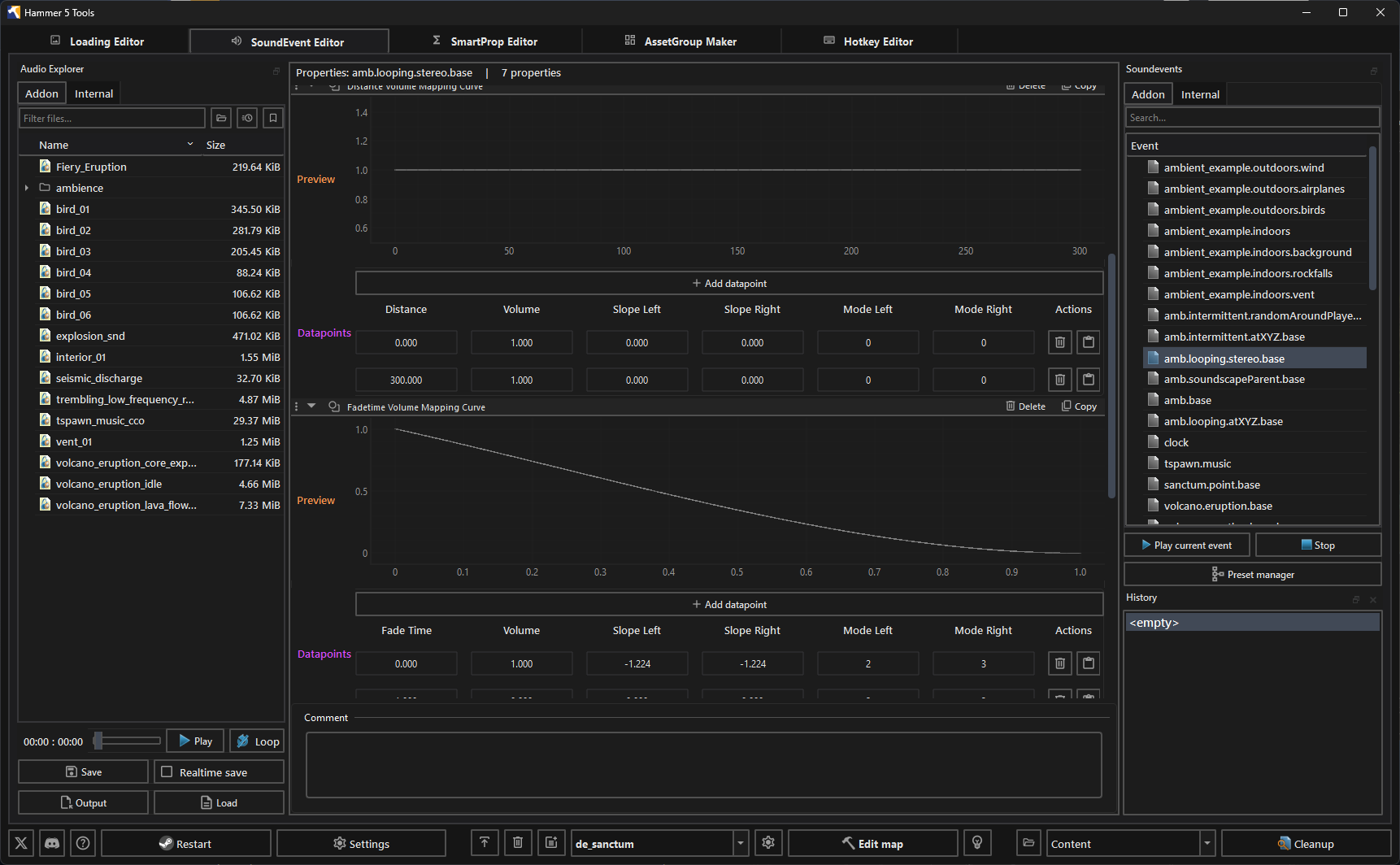Click the Discord icon in bottom bar
Screen dimensions: 1400x865
tap(51, 843)
